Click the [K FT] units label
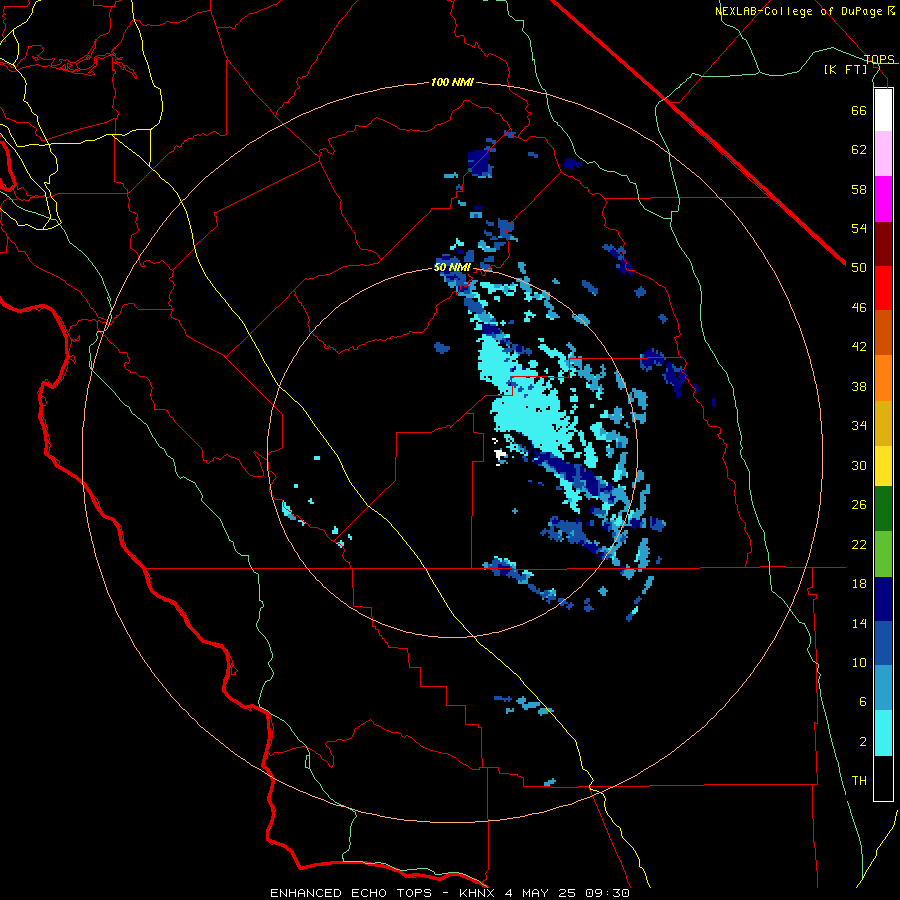 845,70
